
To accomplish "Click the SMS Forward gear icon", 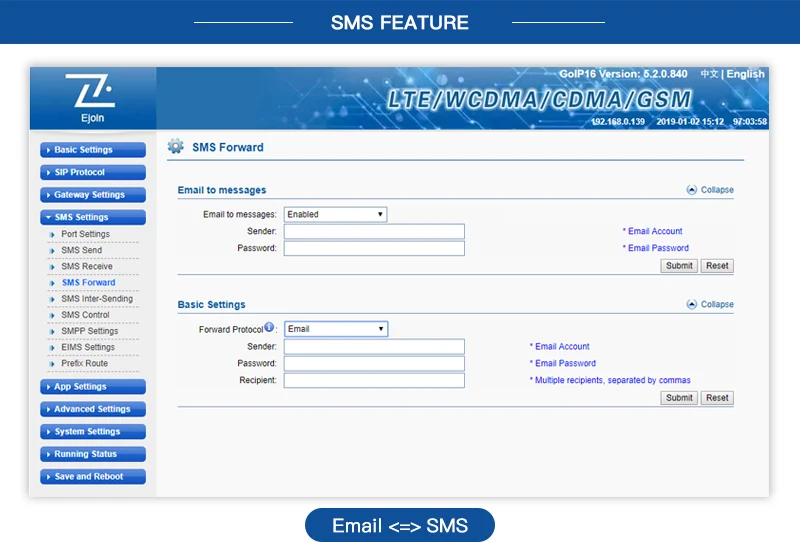I will (176, 147).
